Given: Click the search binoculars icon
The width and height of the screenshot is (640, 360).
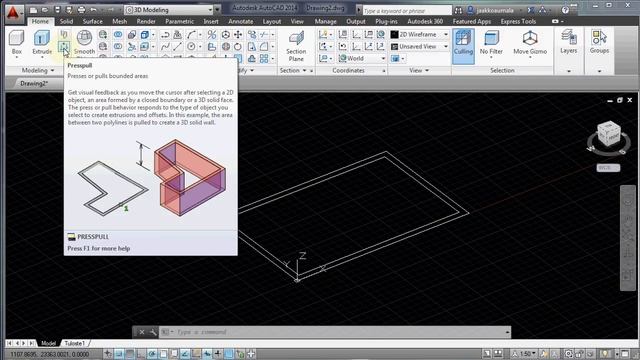Looking at the screenshot, I should pyautogui.click(x=458, y=10).
